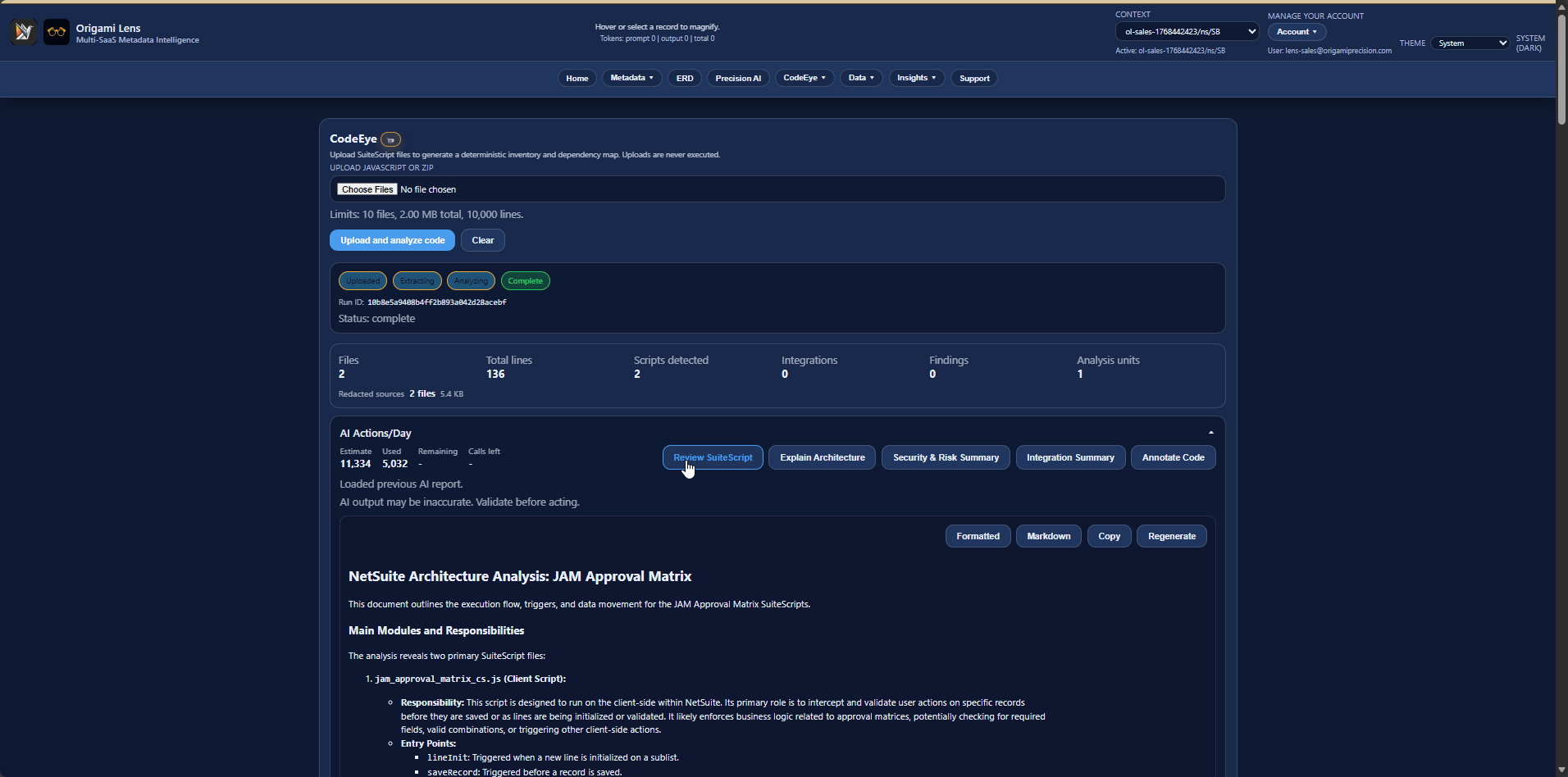Click the Extracting status pill
This screenshot has height=777, width=1568.
point(417,281)
